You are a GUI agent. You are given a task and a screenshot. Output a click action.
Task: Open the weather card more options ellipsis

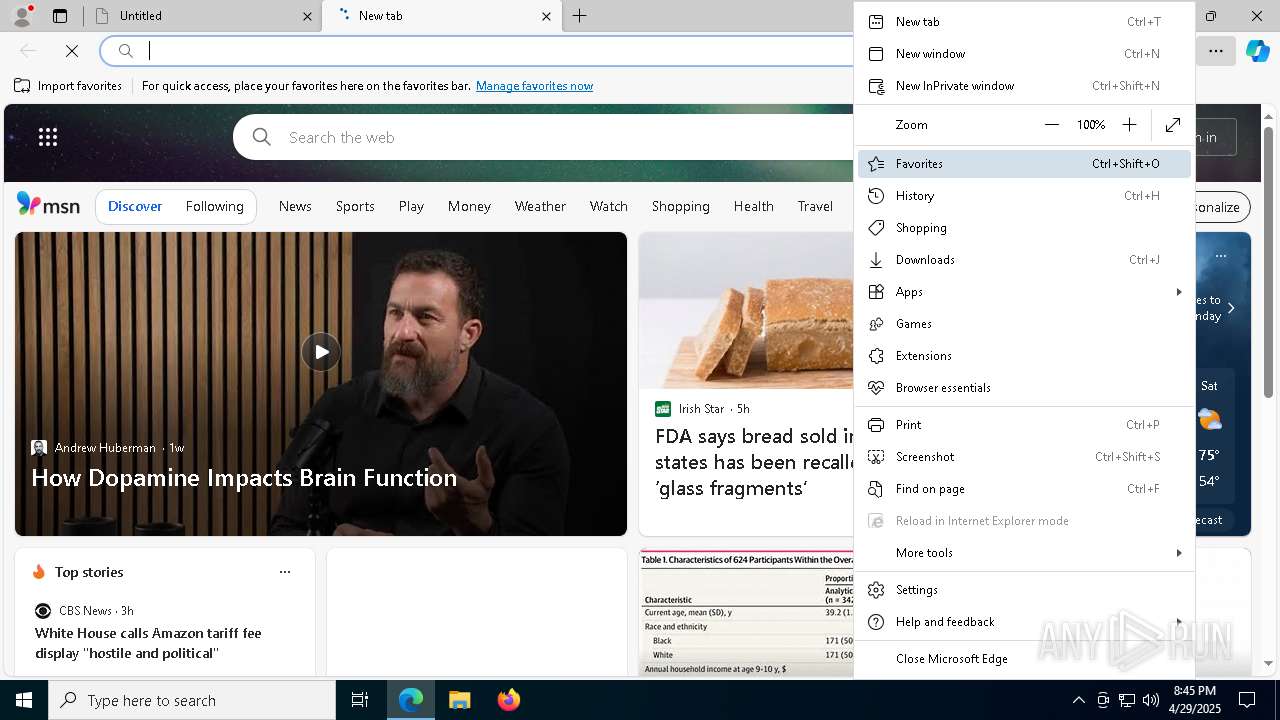pos(1221,256)
